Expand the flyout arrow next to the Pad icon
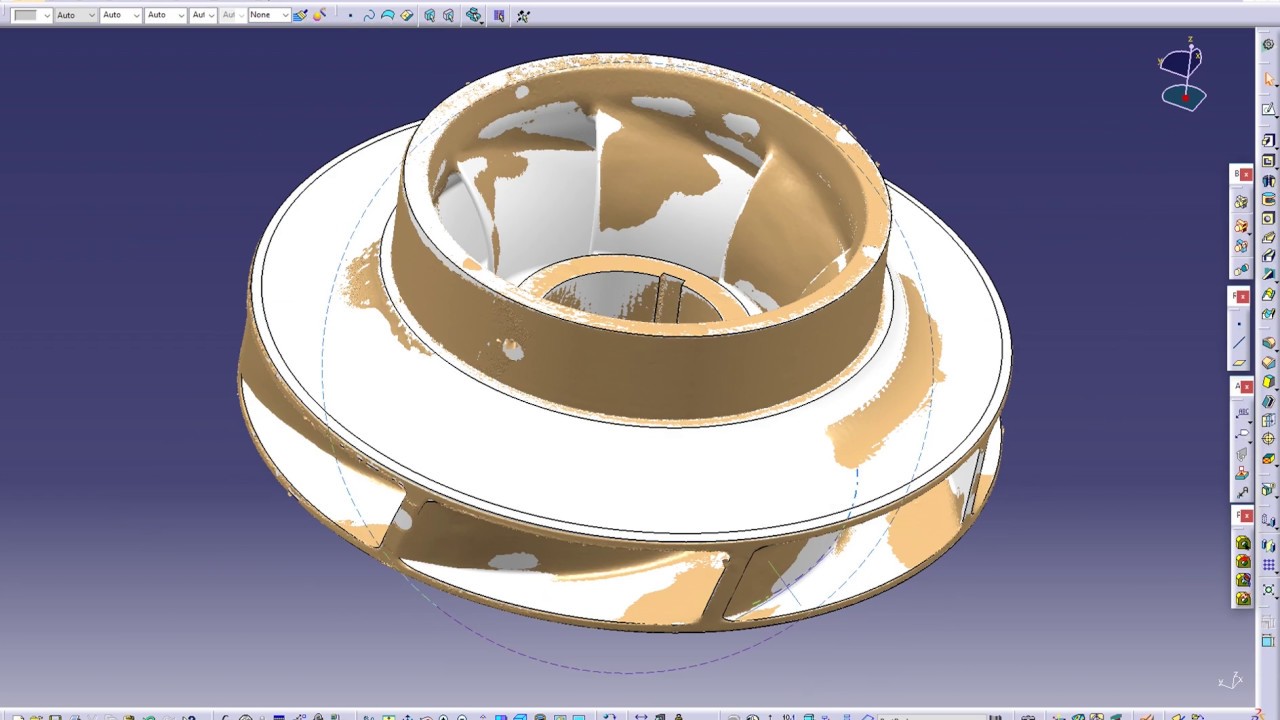 point(1276,147)
